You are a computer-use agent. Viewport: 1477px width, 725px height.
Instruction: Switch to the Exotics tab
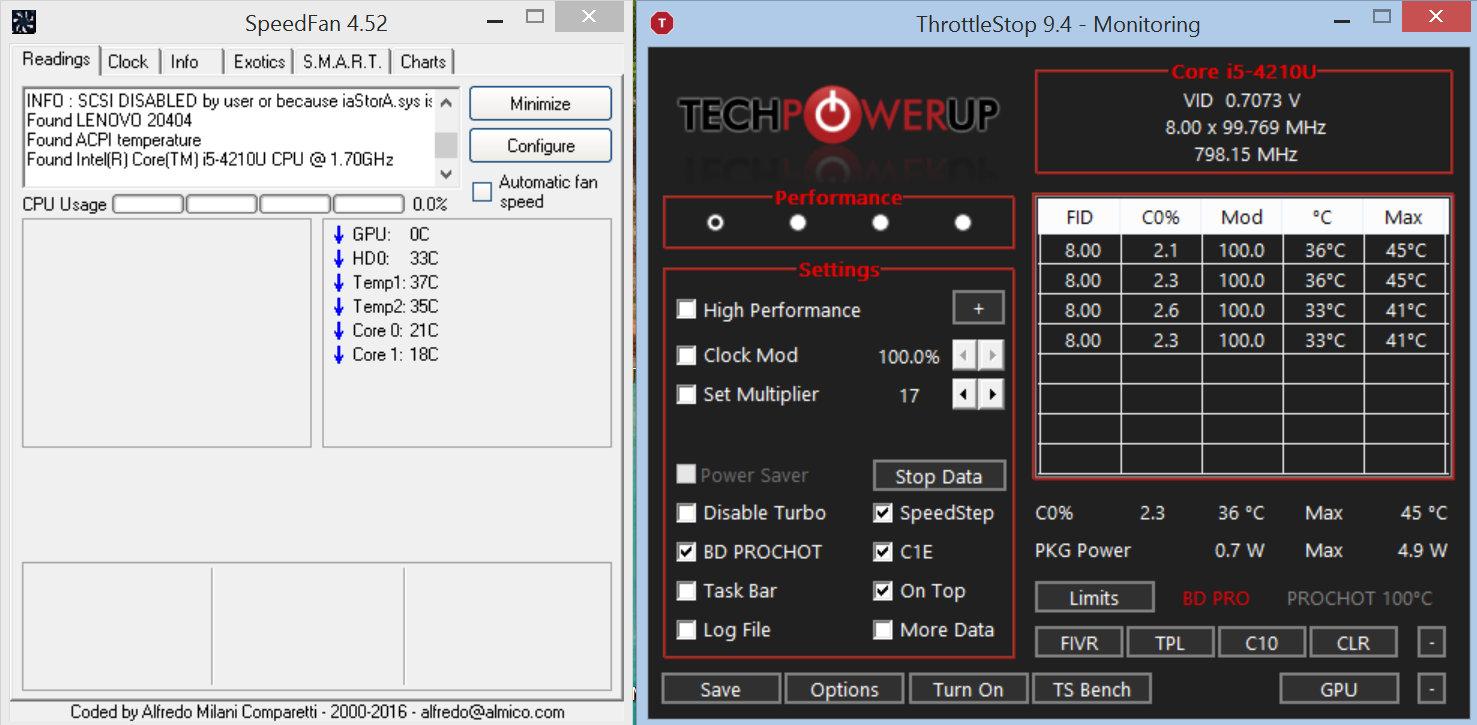click(259, 62)
